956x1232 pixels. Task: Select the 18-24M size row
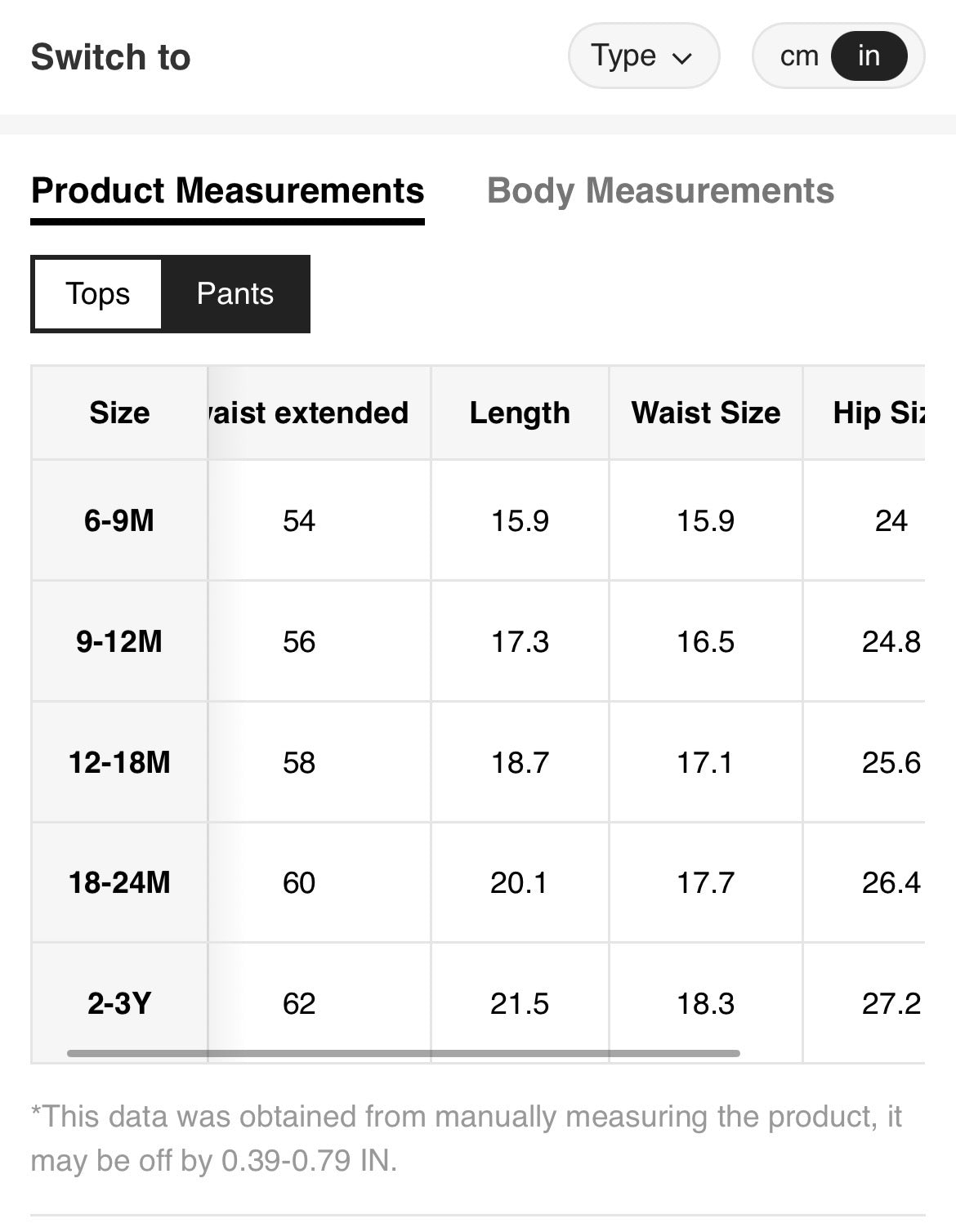[119, 882]
